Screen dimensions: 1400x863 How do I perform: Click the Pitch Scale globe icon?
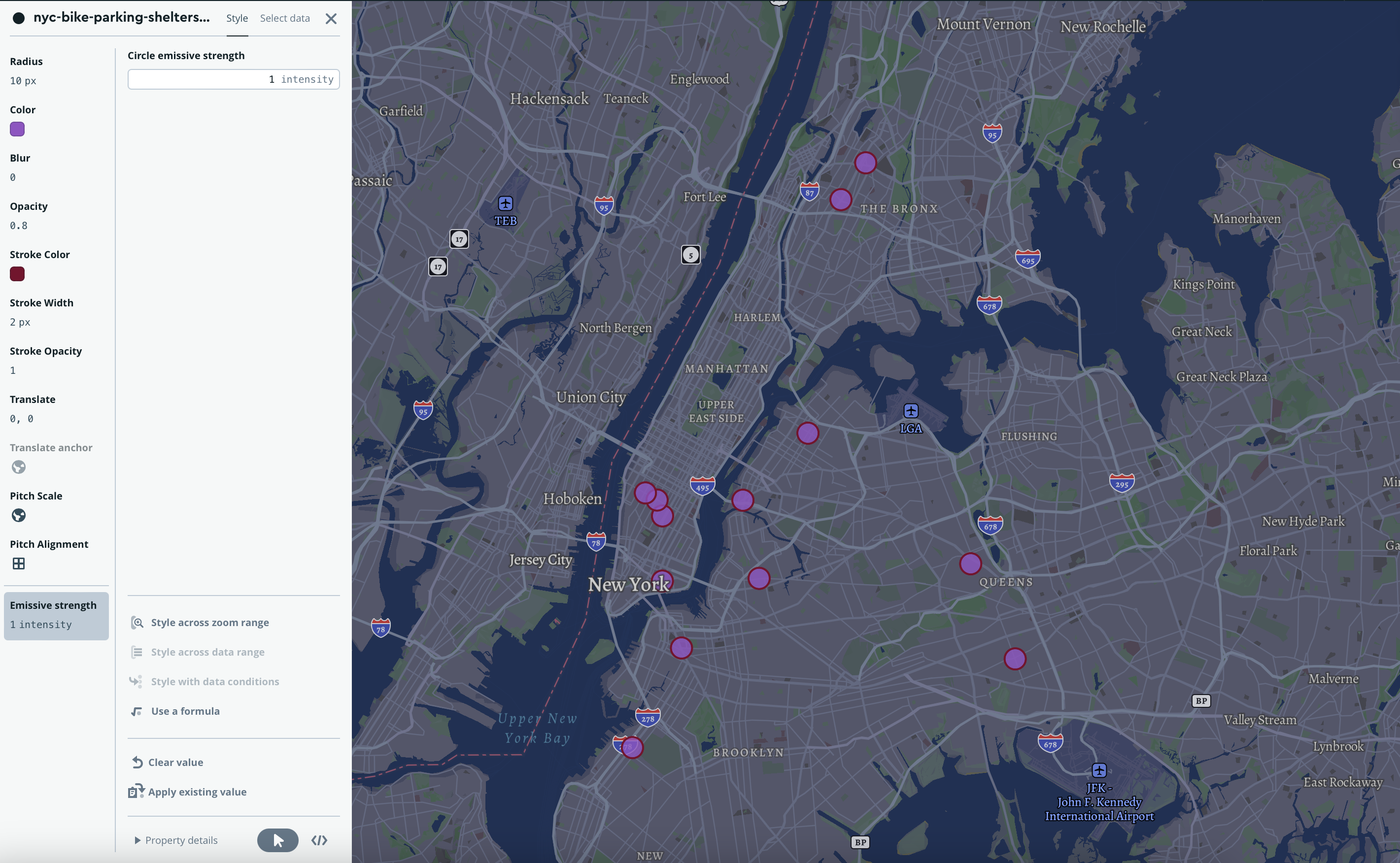tap(18, 515)
